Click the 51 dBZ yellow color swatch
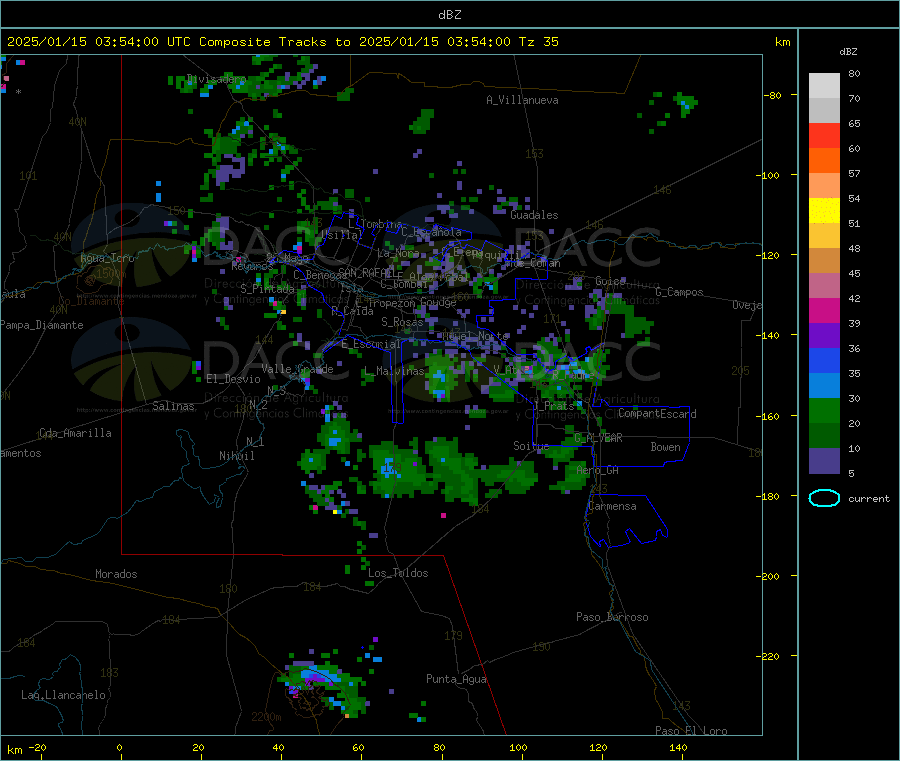This screenshot has width=900, height=761. click(824, 211)
